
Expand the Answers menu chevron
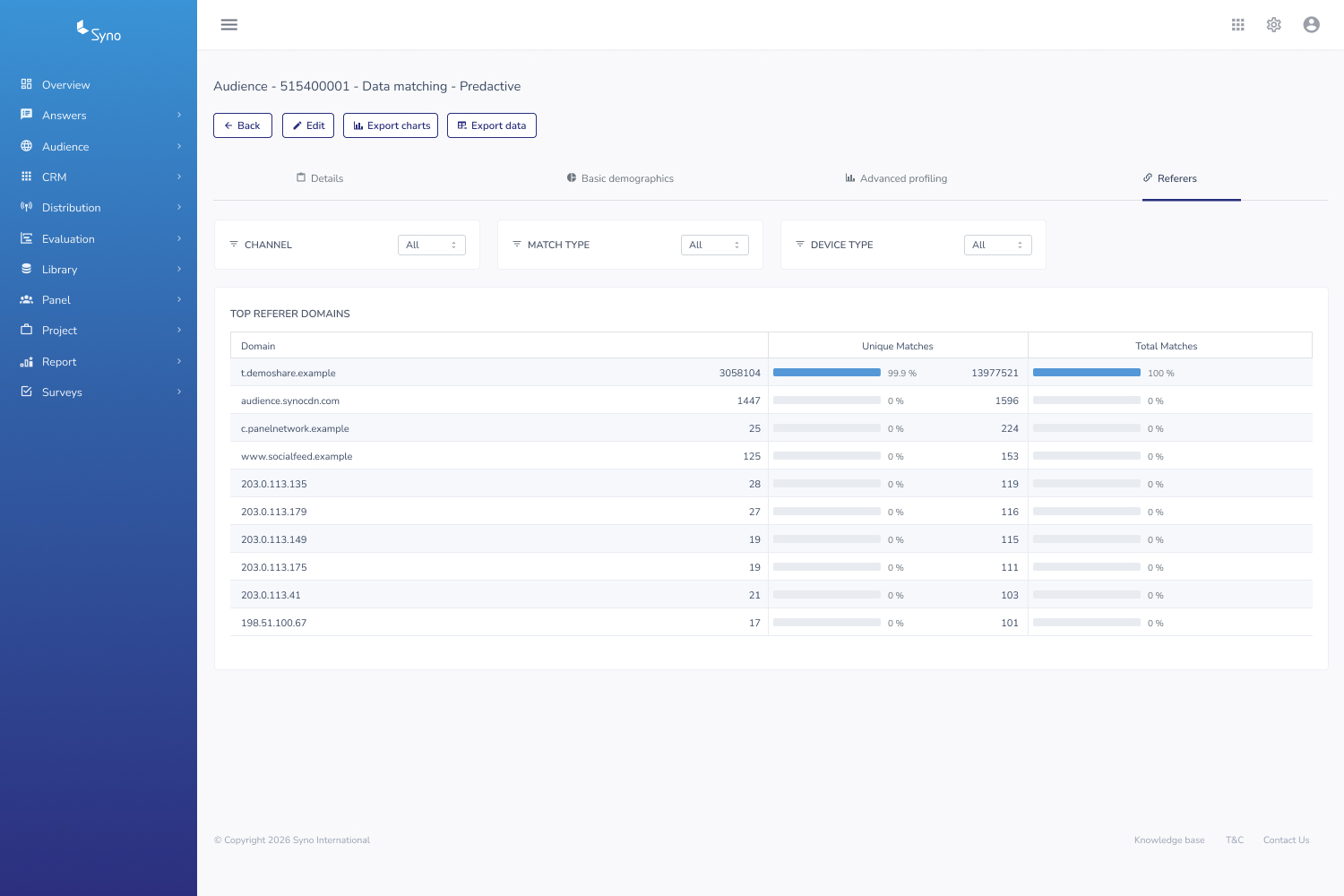coord(179,115)
